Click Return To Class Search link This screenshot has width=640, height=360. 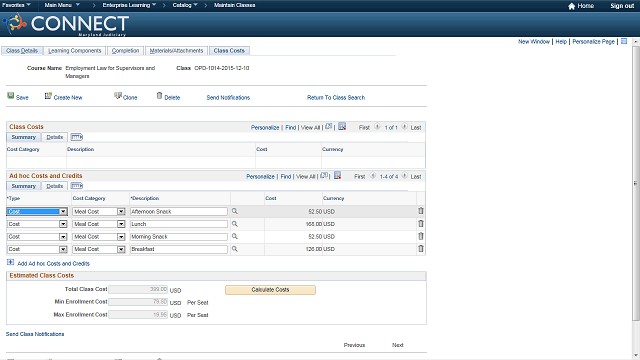(x=336, y=98)
